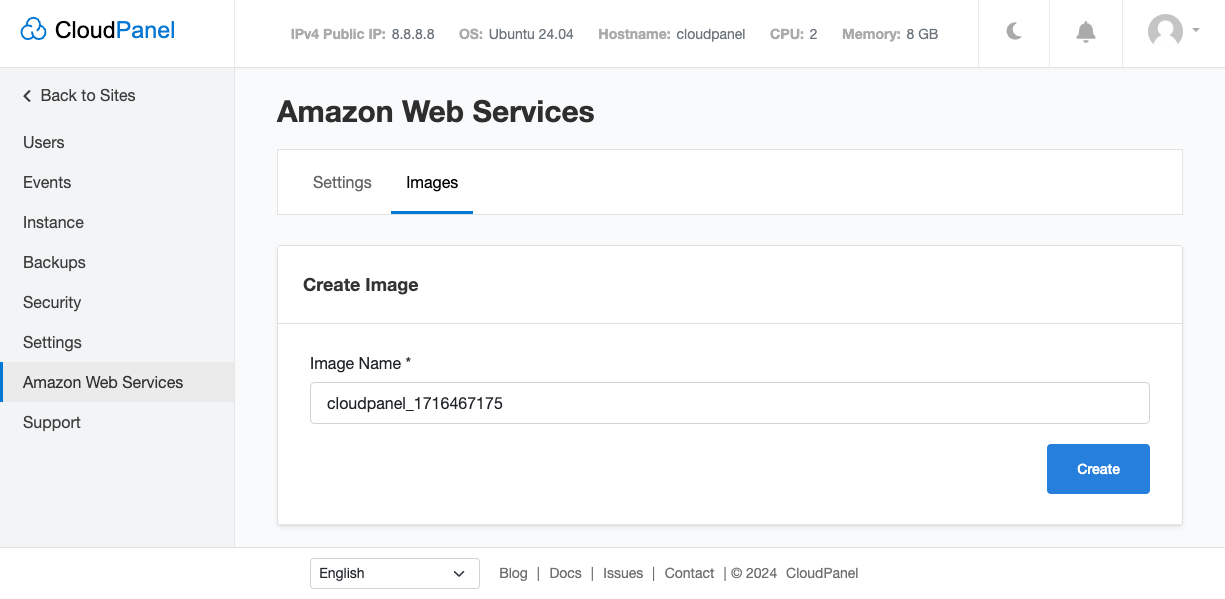Viewport: 1225px width, 599px height.
Task: Go back to Sites
Action: tap(79, 95)
